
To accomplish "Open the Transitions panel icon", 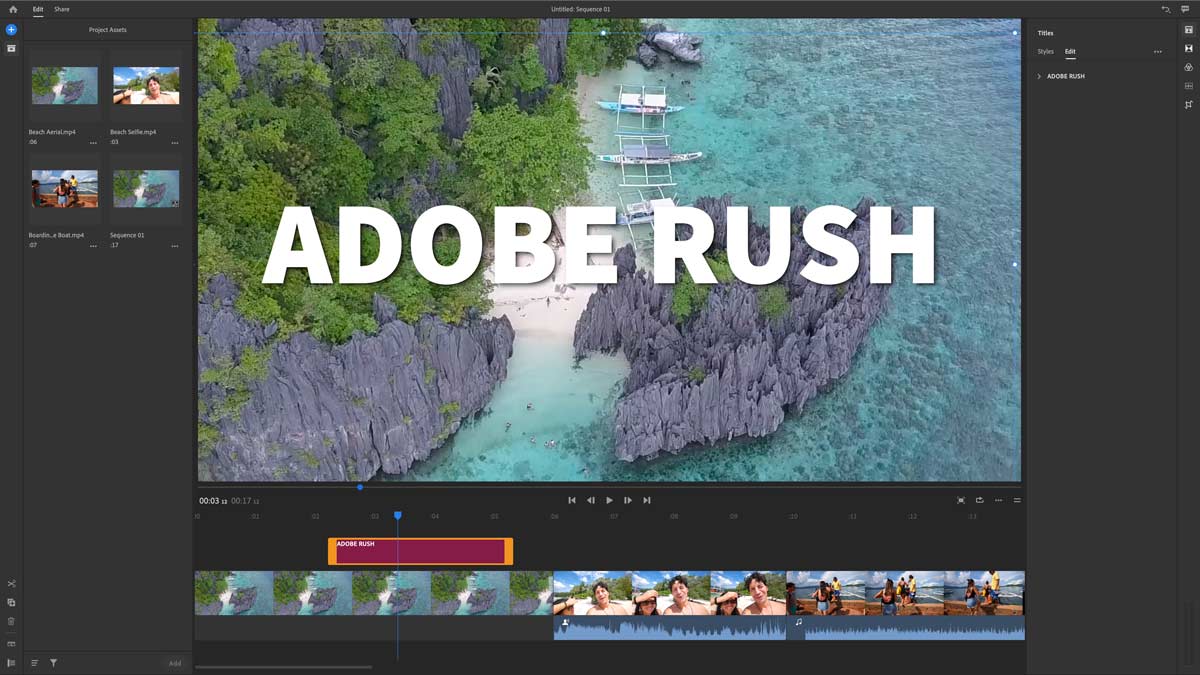I will 1189,48.
